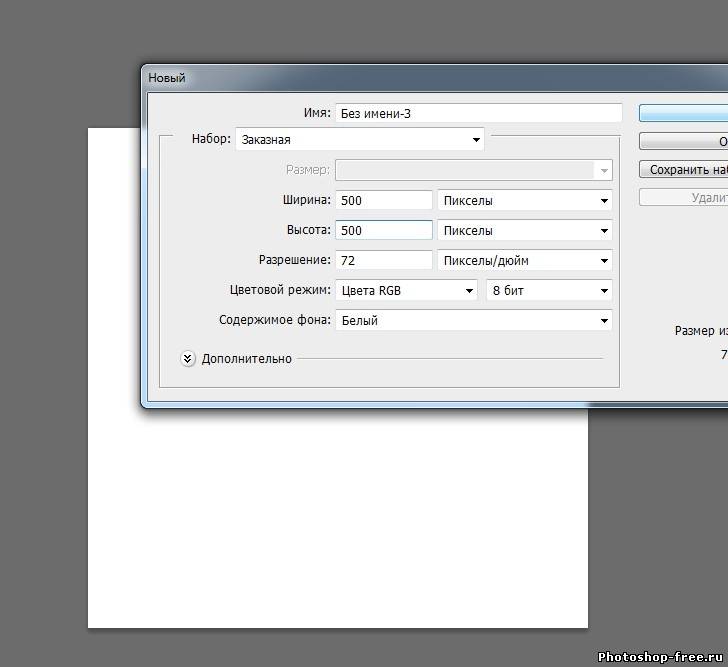Click the Сохранить набор button
The width and height of the screenshot is (728, 667).
(x=686, y=170)
